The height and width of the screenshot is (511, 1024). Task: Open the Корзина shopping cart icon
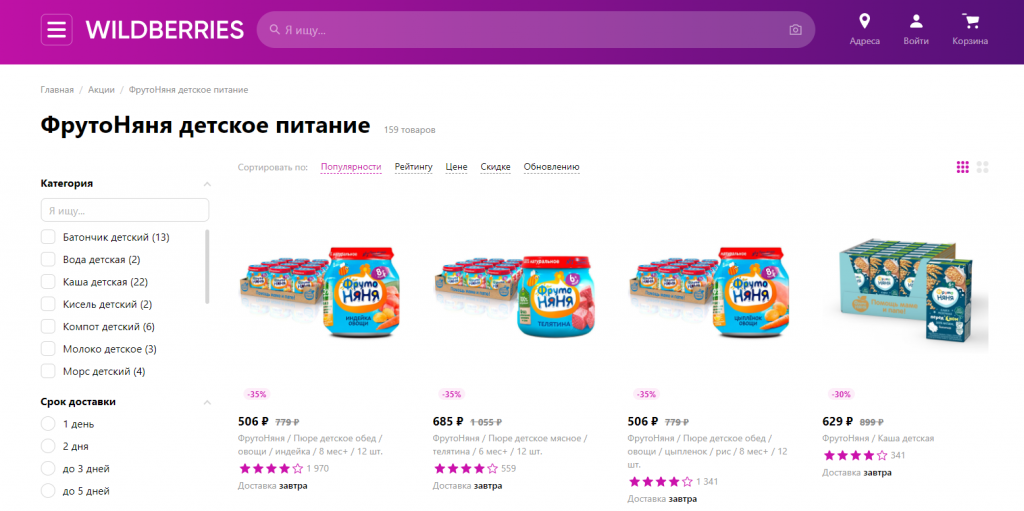[x=970, y=22]
